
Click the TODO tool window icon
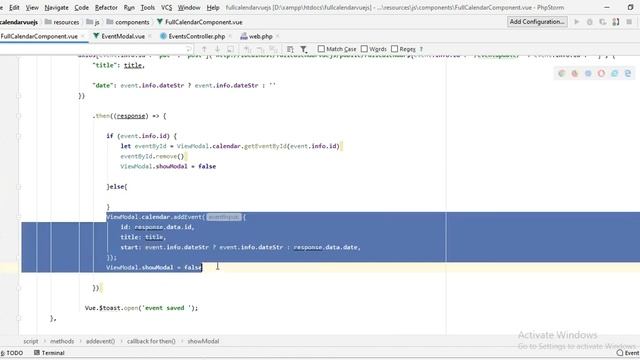[x=12, y=353]
